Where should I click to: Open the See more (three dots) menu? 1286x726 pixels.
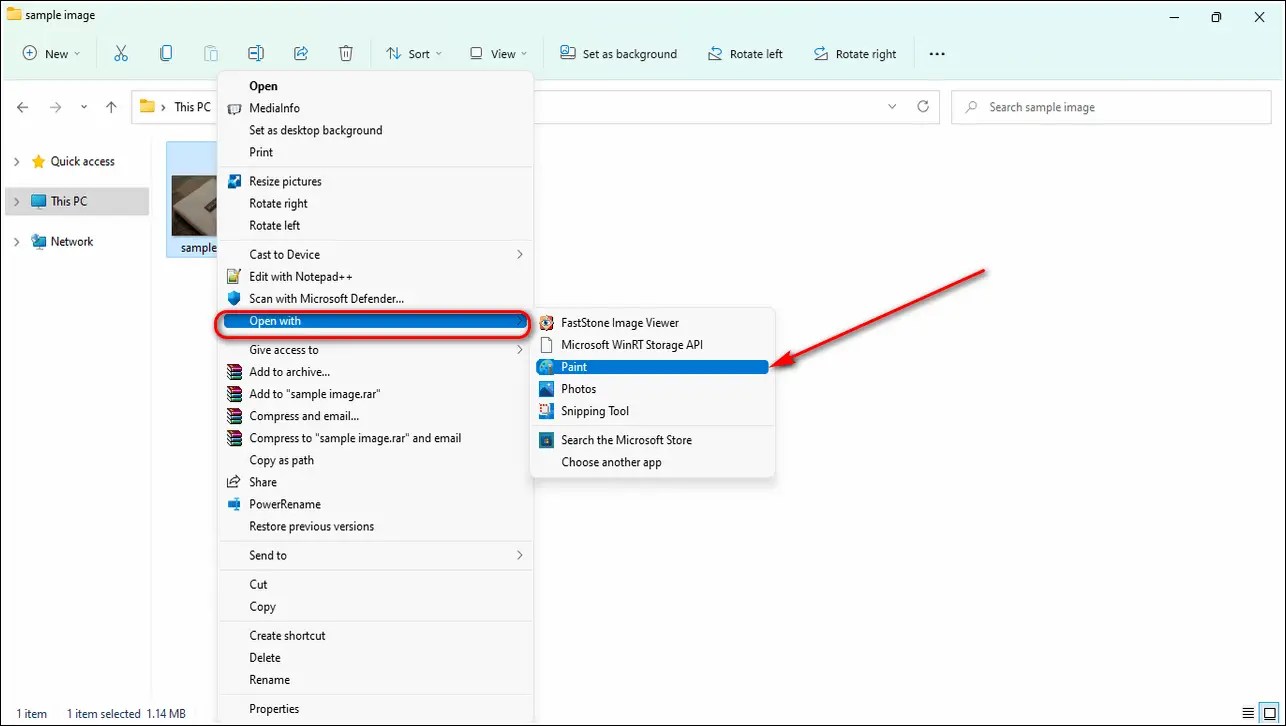(937, 54)
